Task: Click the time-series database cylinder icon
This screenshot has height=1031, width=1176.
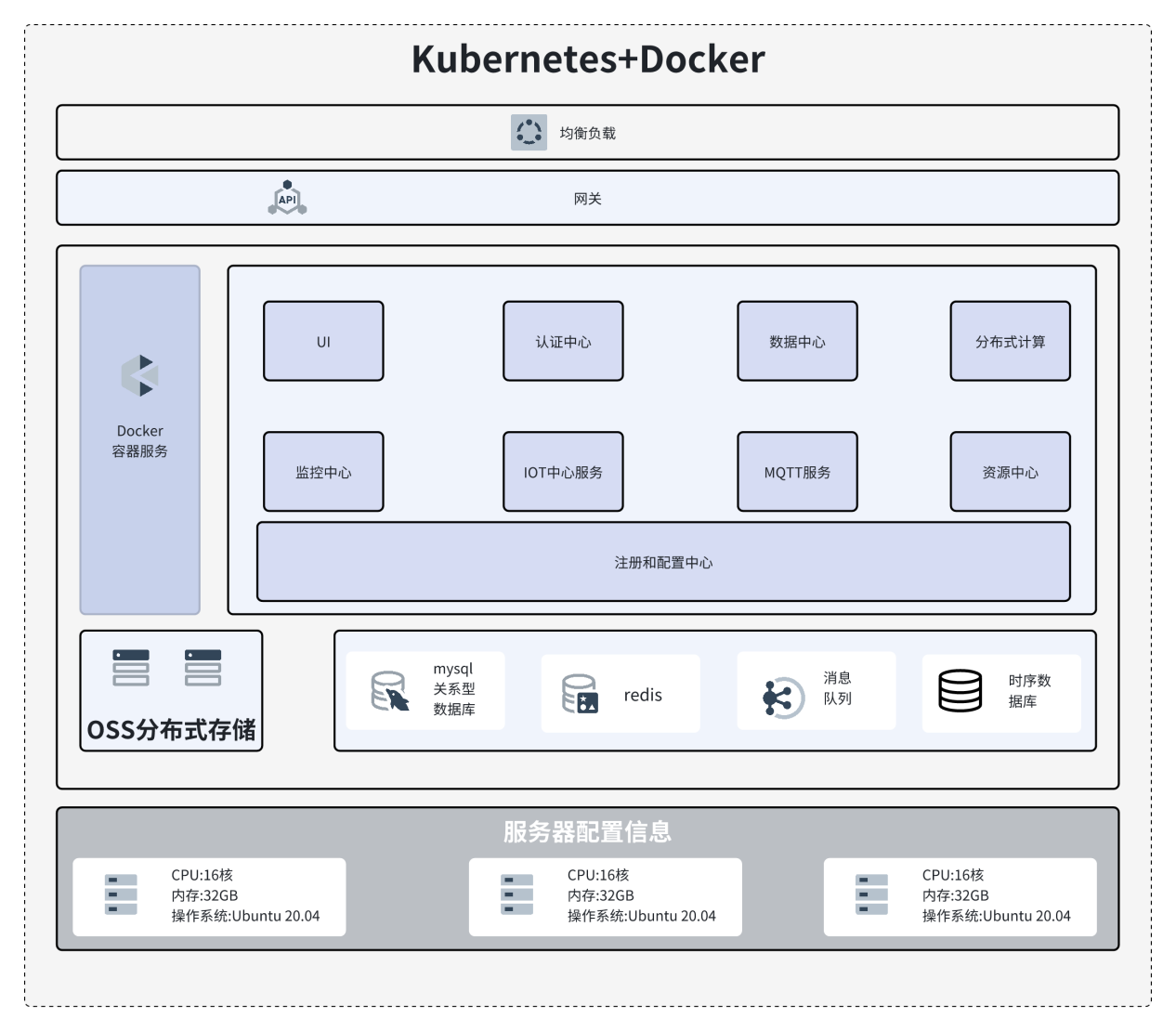Action: point(960,690)
